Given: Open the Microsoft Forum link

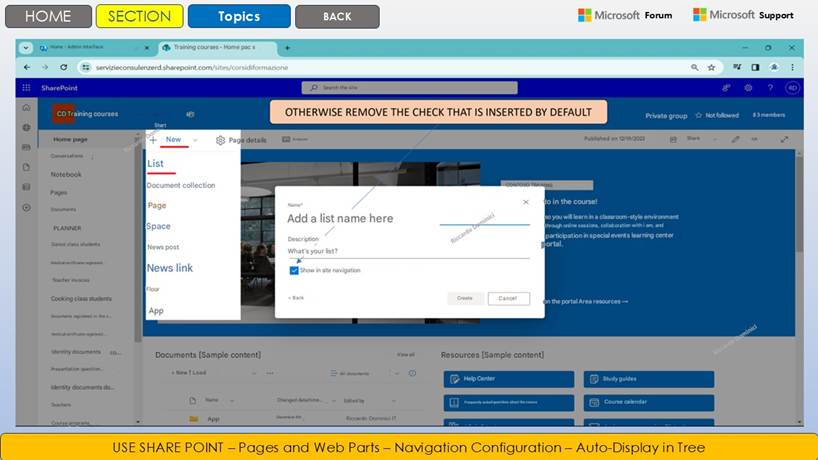Looking at the screenshot, I should point(625,15).
